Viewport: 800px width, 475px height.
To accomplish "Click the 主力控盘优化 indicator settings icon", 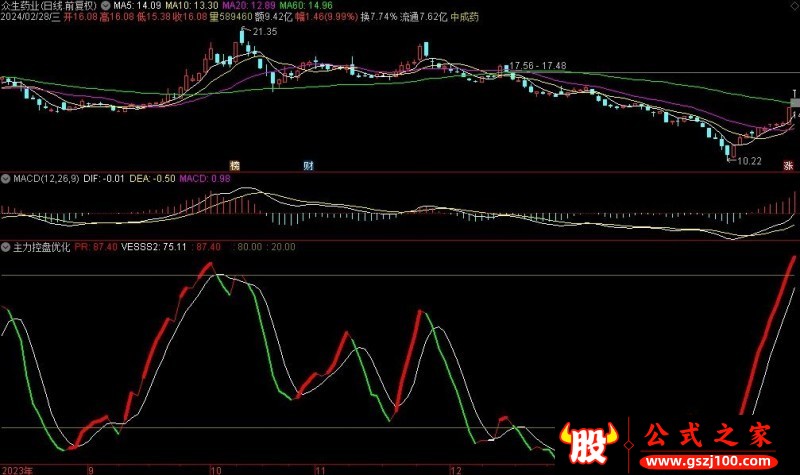I will pos(6,246).
